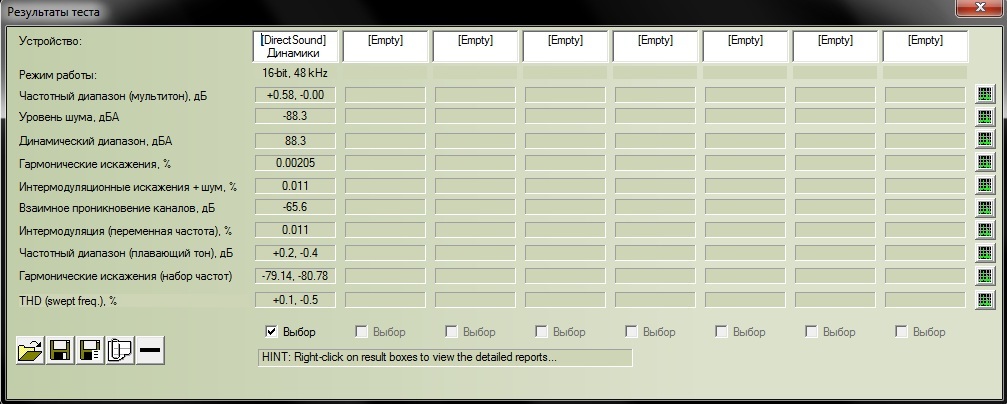
Task: Open the graph for Взаимное проникновение каналов
Action: pos(984,207)
